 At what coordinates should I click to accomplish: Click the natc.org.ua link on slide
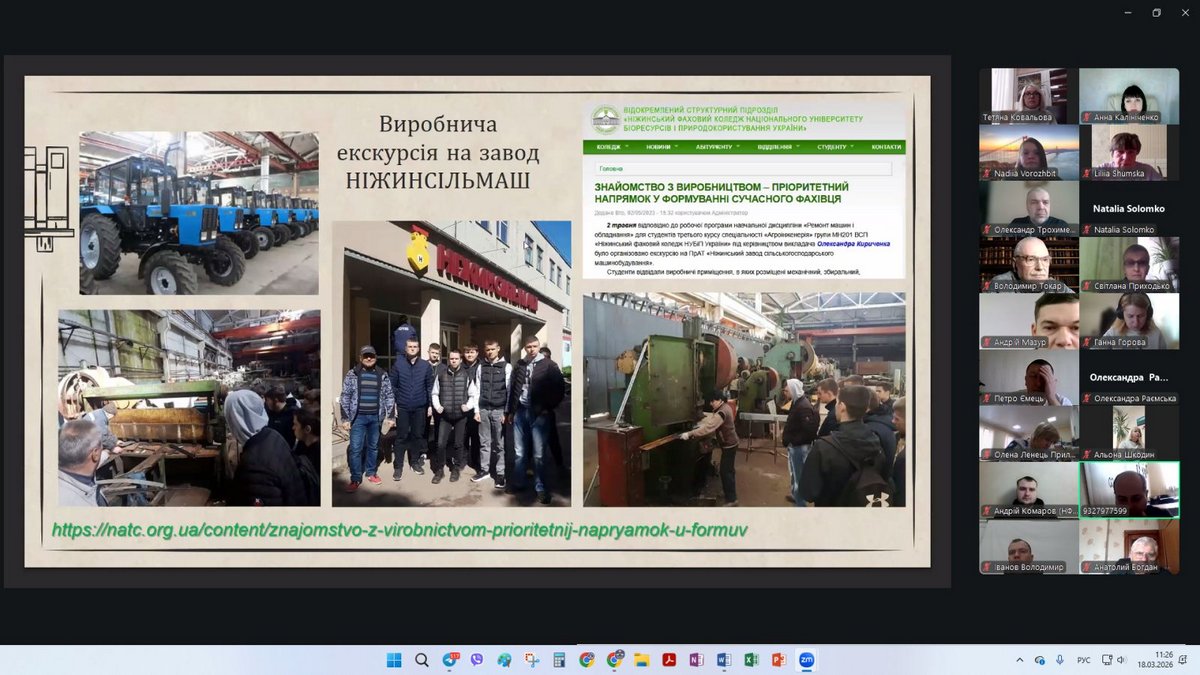coord(400,530)
